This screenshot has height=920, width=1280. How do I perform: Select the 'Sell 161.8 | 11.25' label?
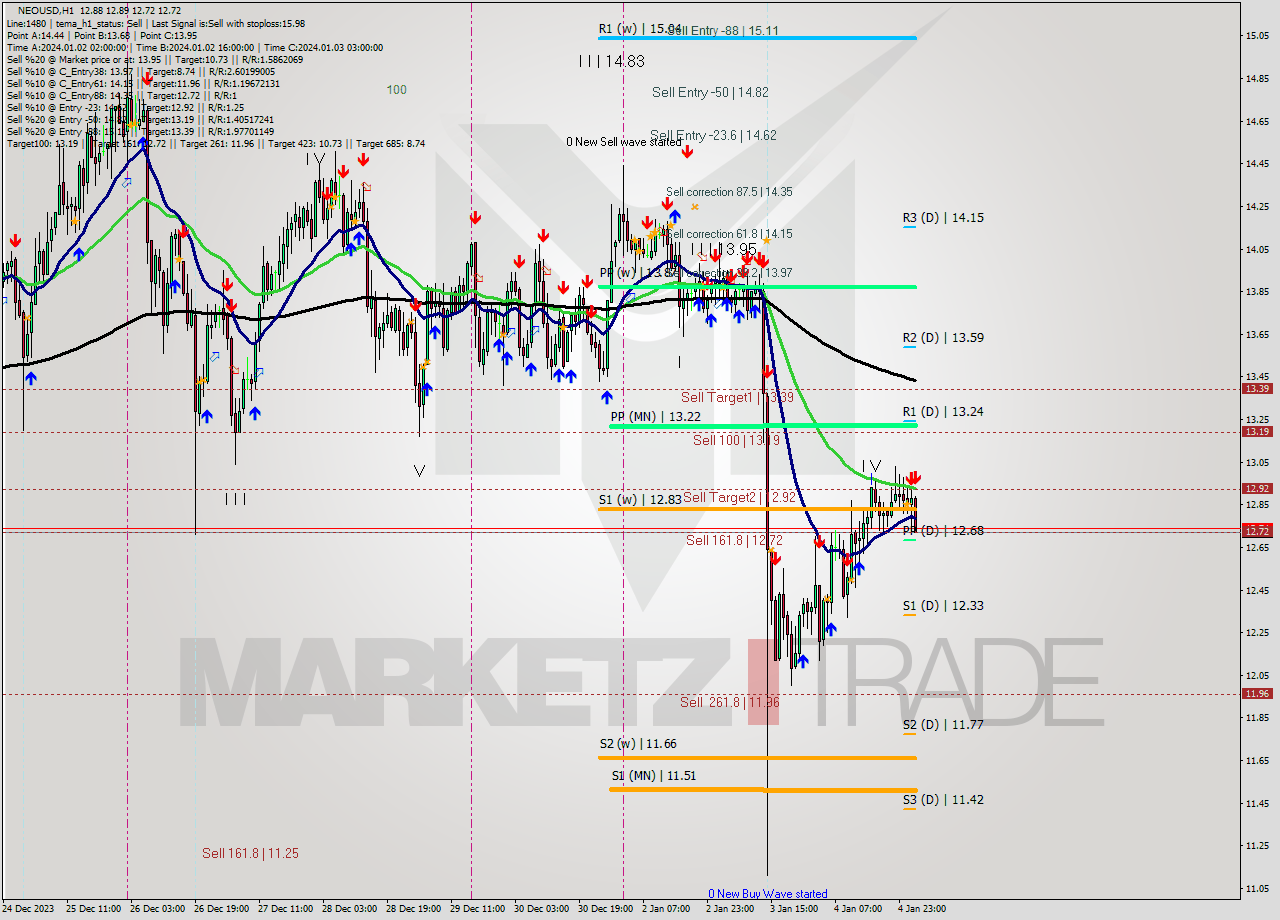click(250, 853)
